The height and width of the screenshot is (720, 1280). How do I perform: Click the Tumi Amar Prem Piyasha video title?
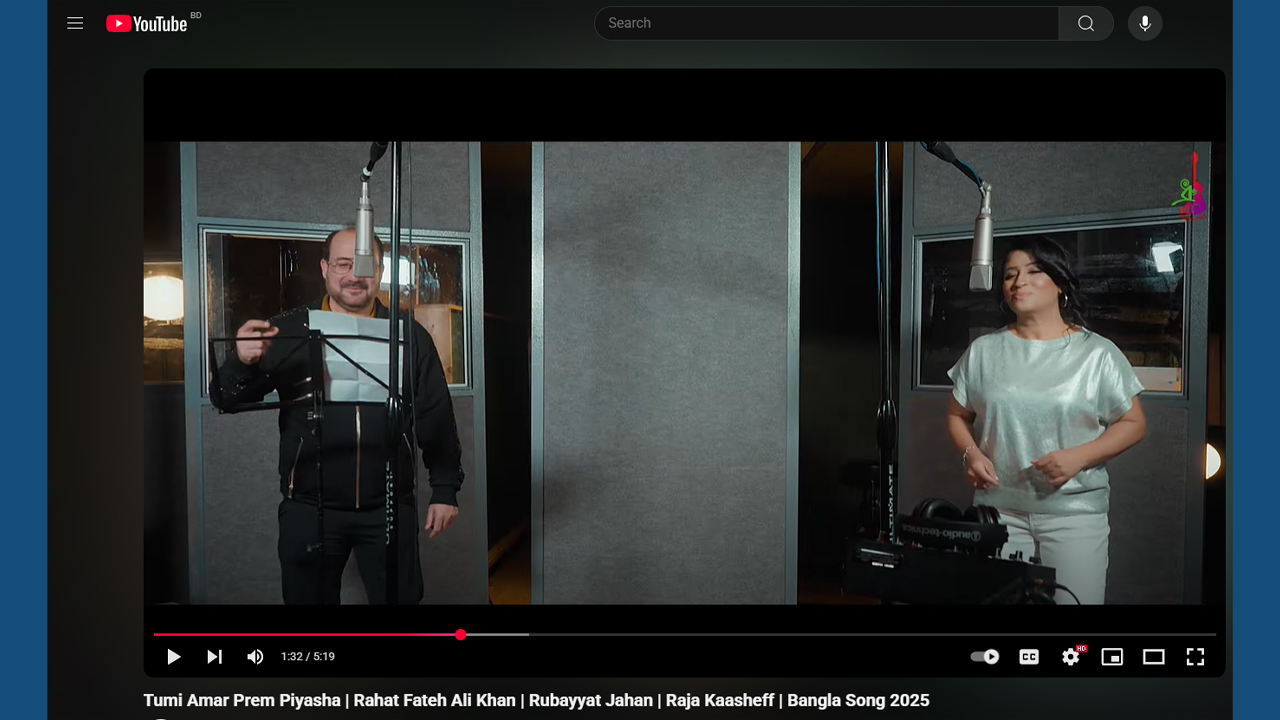coord(536,700)
